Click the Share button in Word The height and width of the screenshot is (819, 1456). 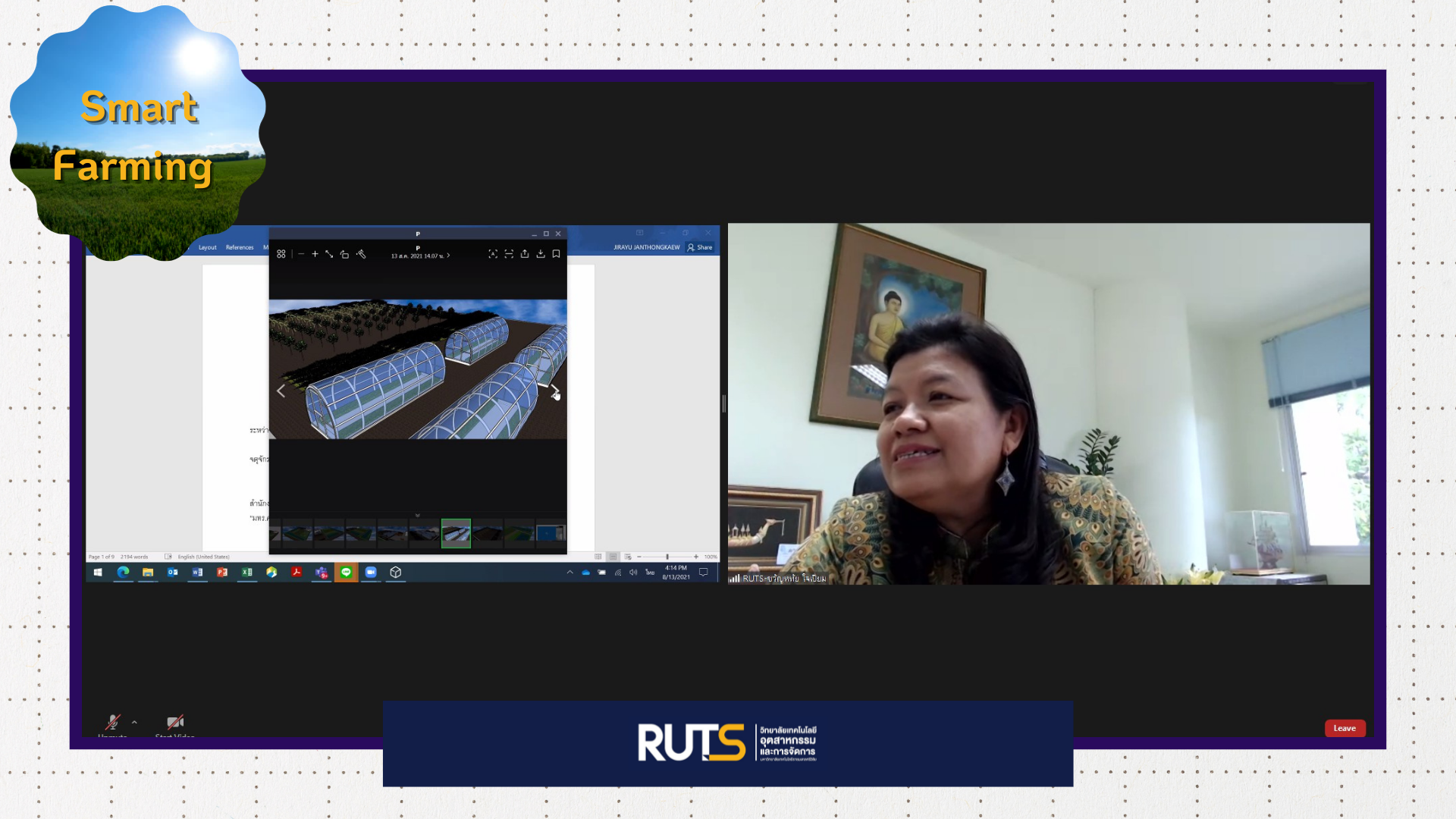coord(700,247)
